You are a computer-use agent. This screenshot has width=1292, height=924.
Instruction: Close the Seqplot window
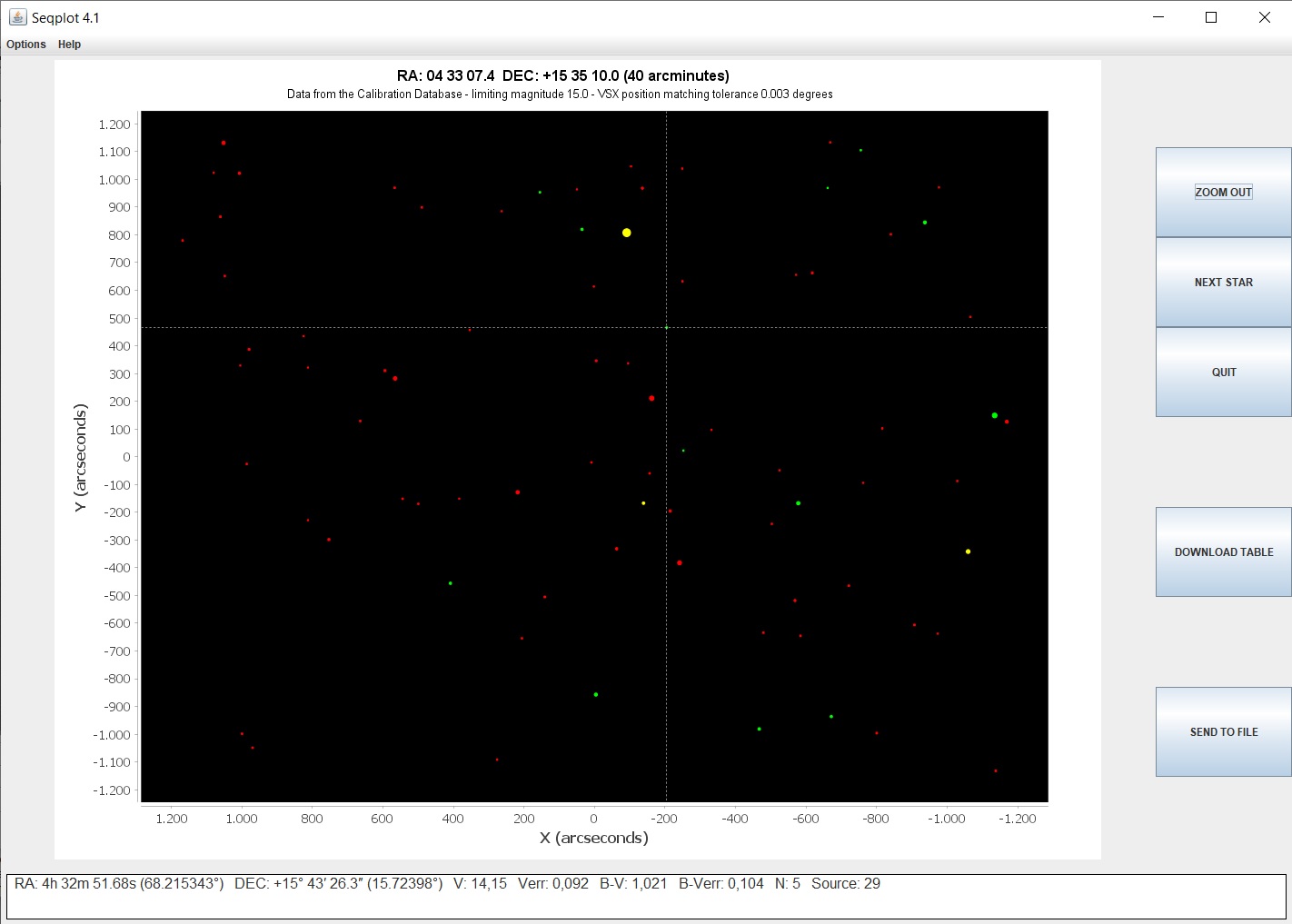click(1264, 17)
